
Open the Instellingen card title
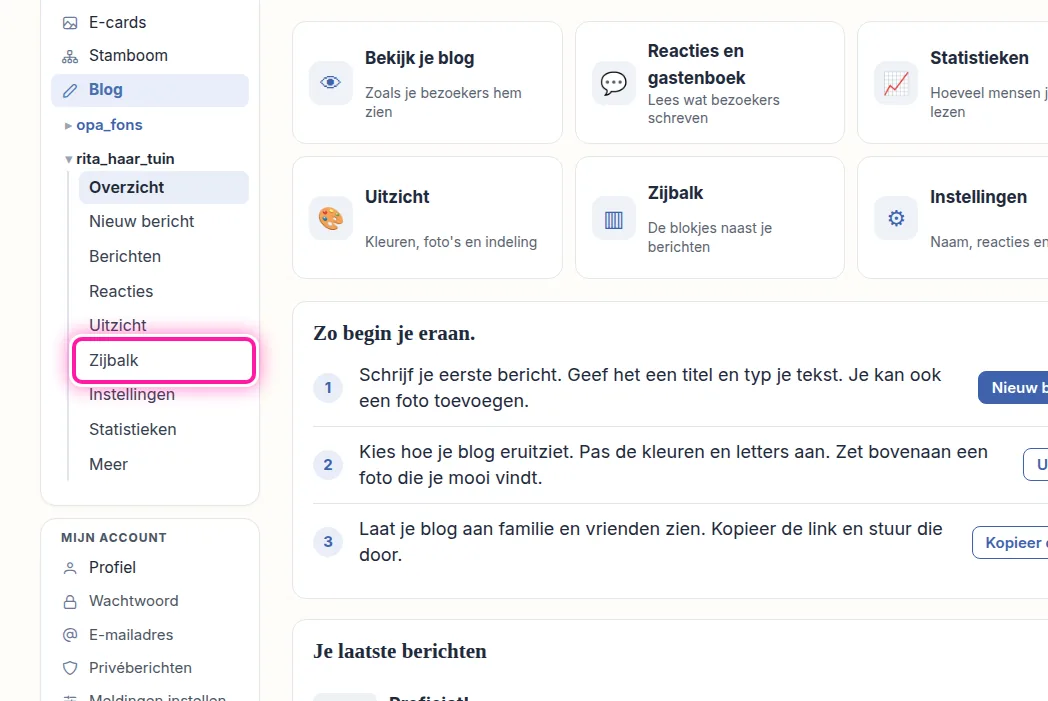(x=978, y=197)
